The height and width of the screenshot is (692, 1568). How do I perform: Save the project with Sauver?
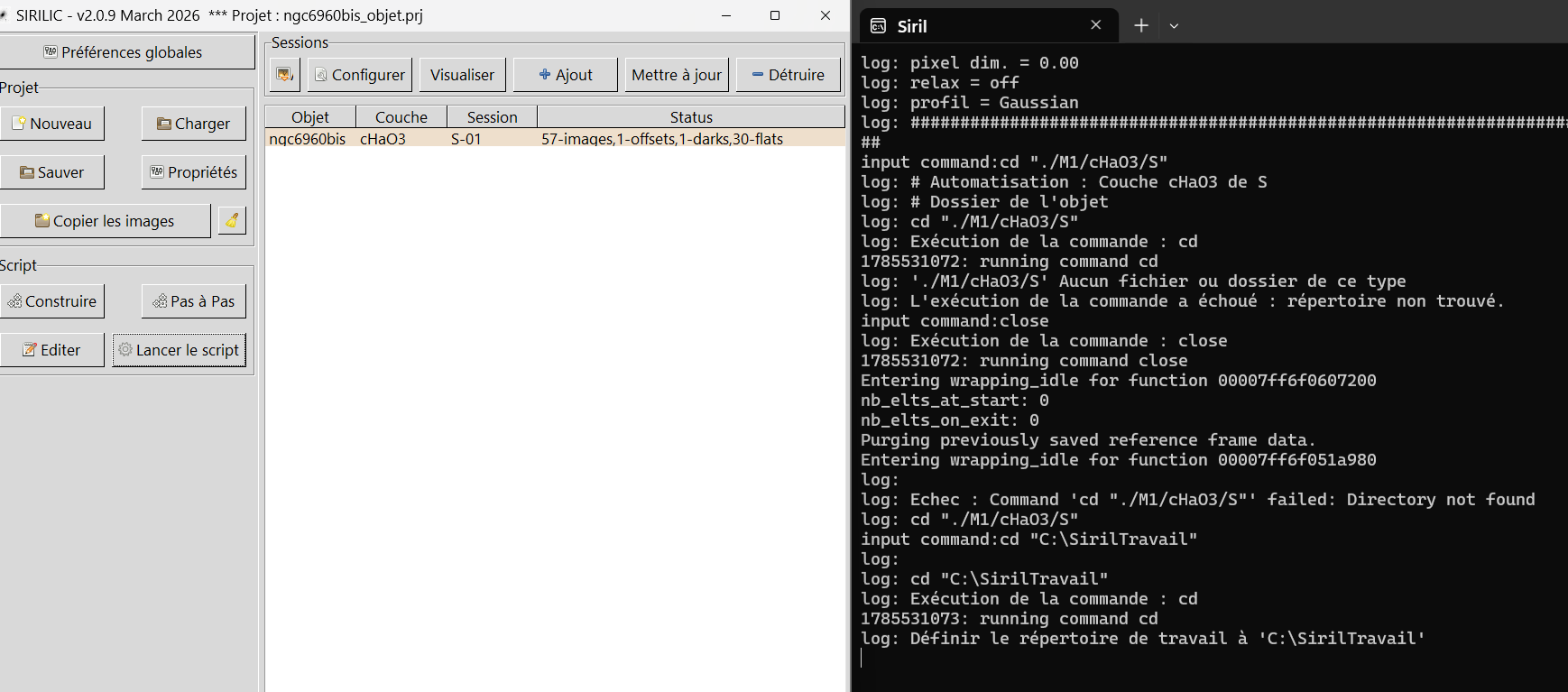click(51, 172)
